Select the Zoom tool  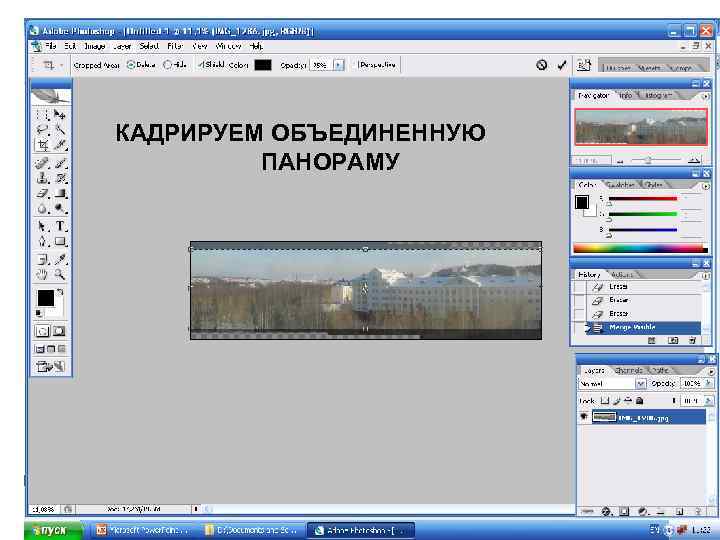pos(60,275)
